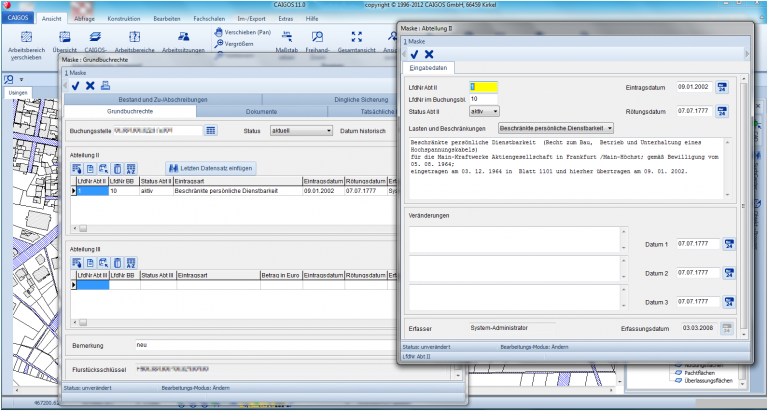
Task: Open the Buchungsstelle table lookup icon
Action: point(211,131)
